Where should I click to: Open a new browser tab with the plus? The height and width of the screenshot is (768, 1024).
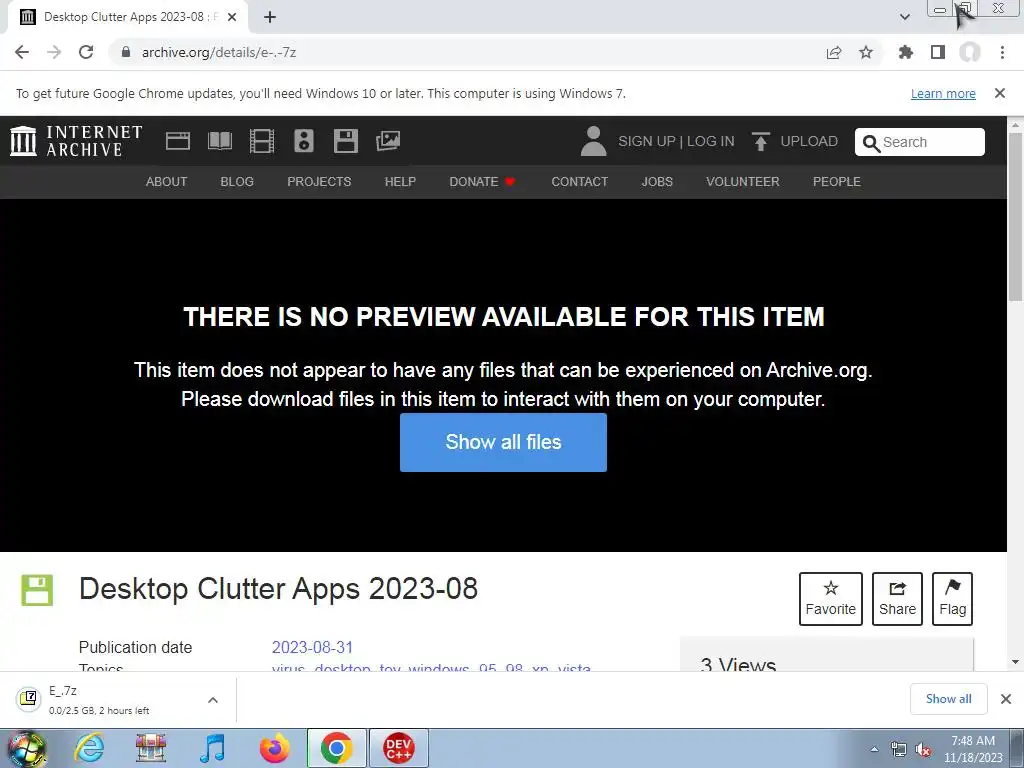(270, 17)
